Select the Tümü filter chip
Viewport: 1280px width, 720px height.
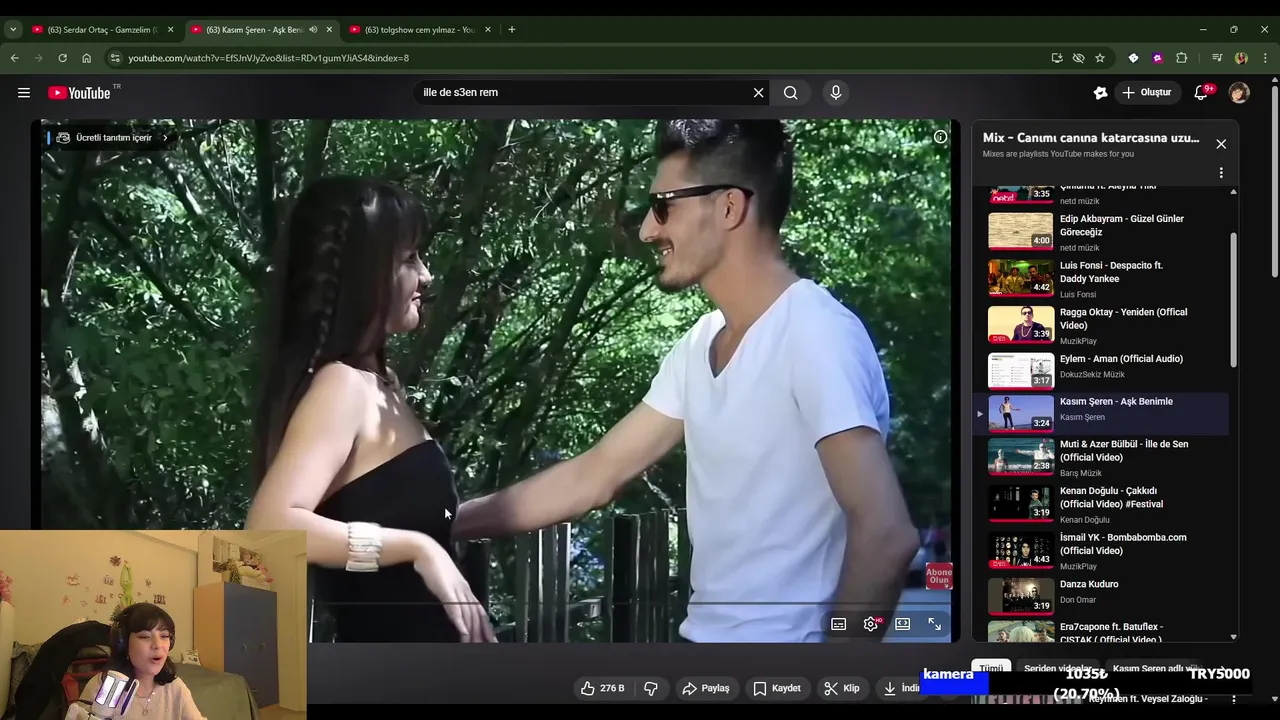point(991,668)
